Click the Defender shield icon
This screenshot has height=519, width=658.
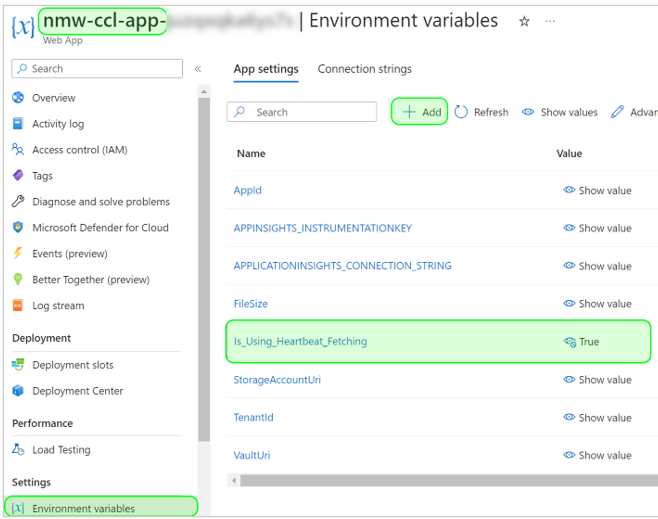coord(18,227)
